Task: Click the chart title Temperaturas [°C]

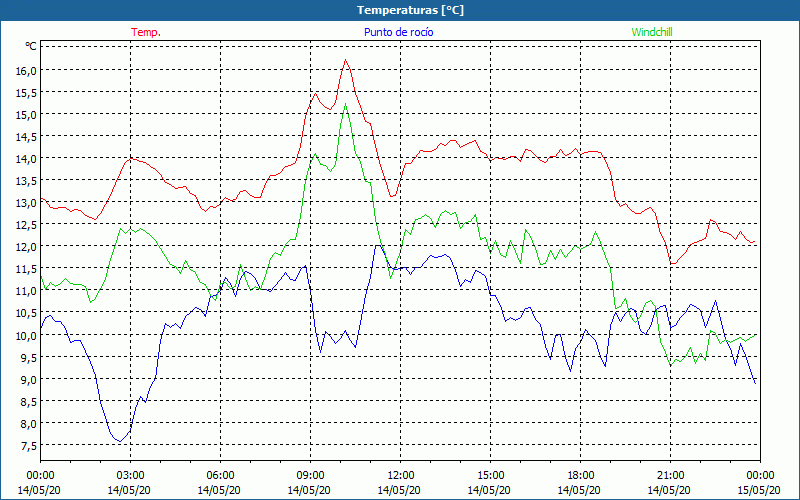Action: 410,10
